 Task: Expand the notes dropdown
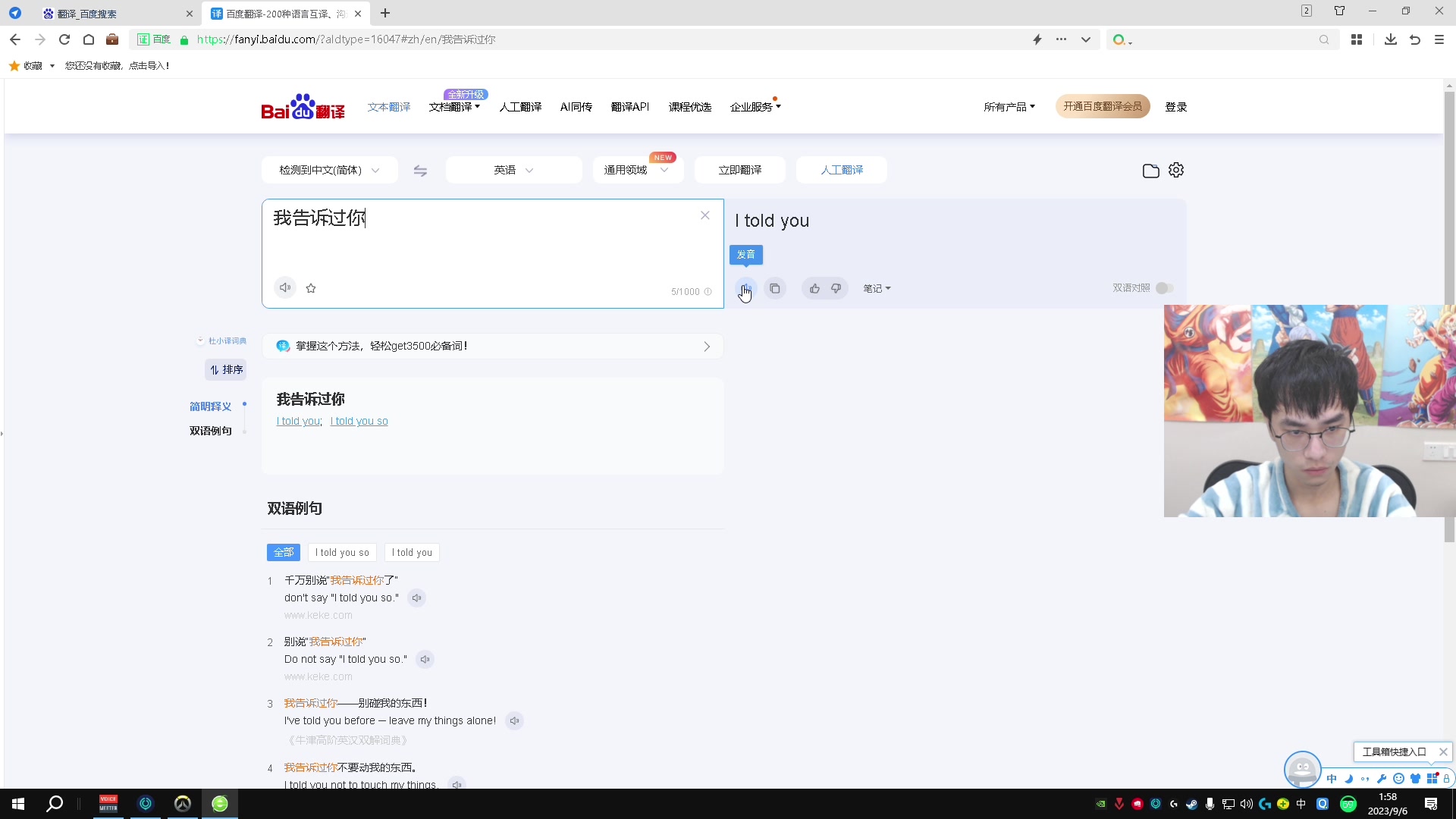877,288
